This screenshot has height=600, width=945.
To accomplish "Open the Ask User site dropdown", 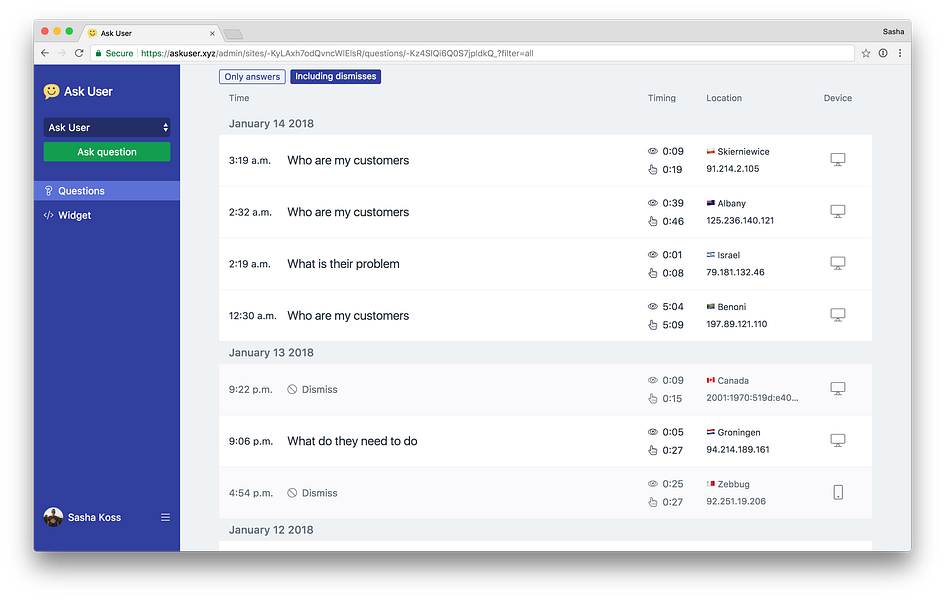I will click(x=107, y=128).
